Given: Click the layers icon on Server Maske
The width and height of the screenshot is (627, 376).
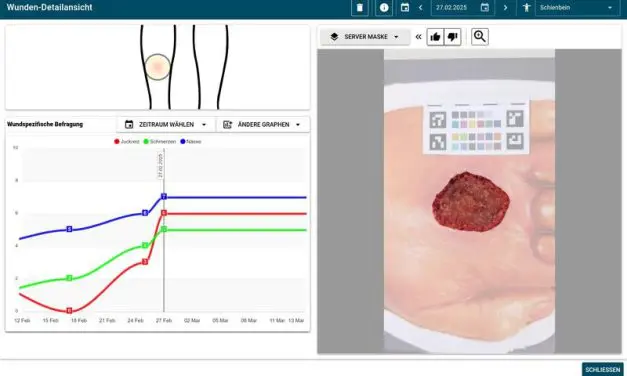Looking at the screenshot, I should point(334,37).
